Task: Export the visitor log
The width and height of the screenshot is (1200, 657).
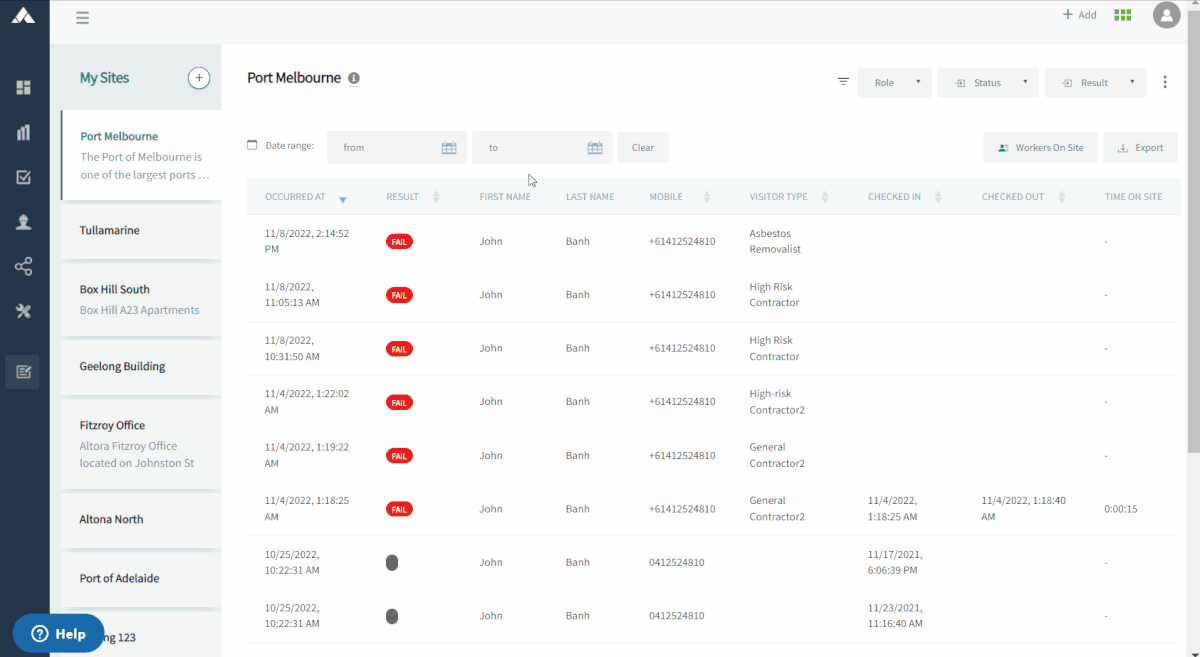Action: point(1140,148)
